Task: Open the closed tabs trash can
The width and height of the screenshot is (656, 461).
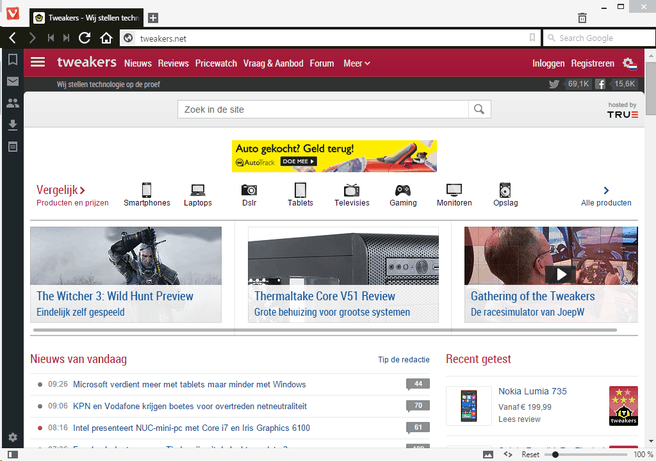Action: tap(582, 18)
